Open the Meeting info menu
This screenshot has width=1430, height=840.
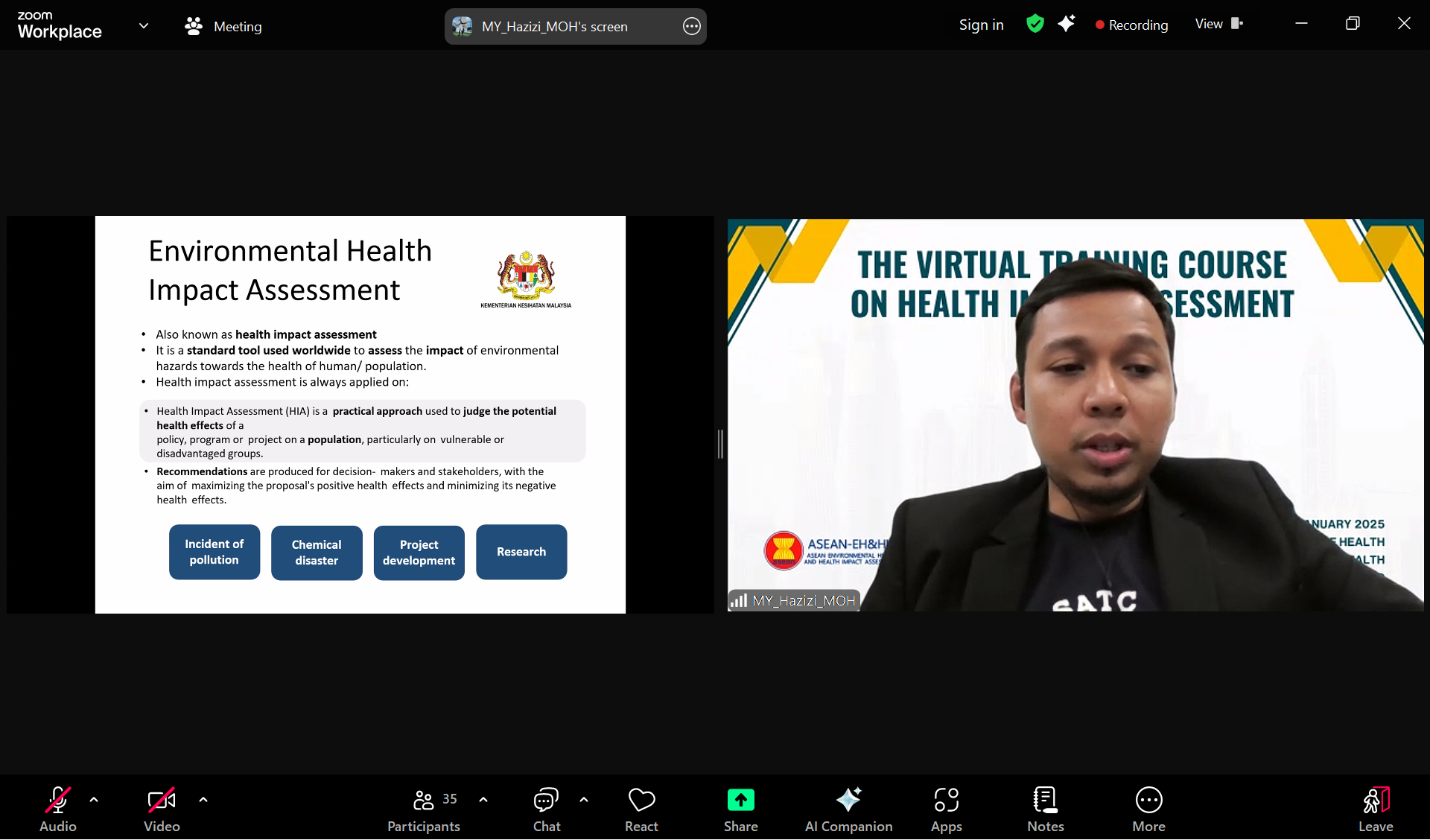tap(223, 27)
